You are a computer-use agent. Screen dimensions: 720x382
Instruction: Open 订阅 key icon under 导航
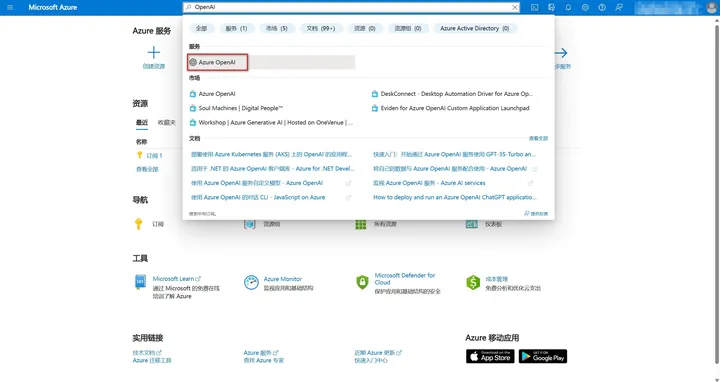pyautogui.click(x=139, y=224)
